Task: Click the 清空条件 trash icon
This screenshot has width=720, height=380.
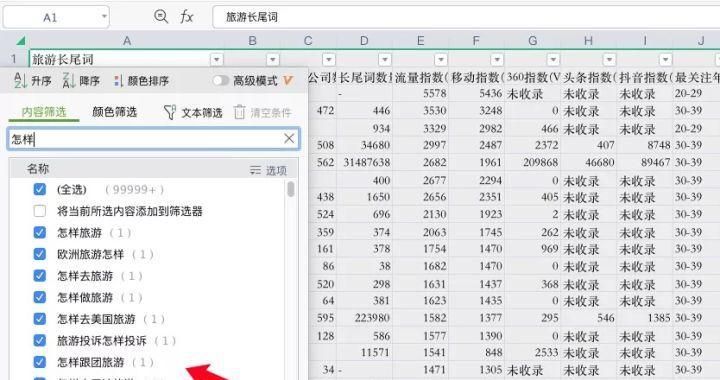Action: click(x=239, y=112)
